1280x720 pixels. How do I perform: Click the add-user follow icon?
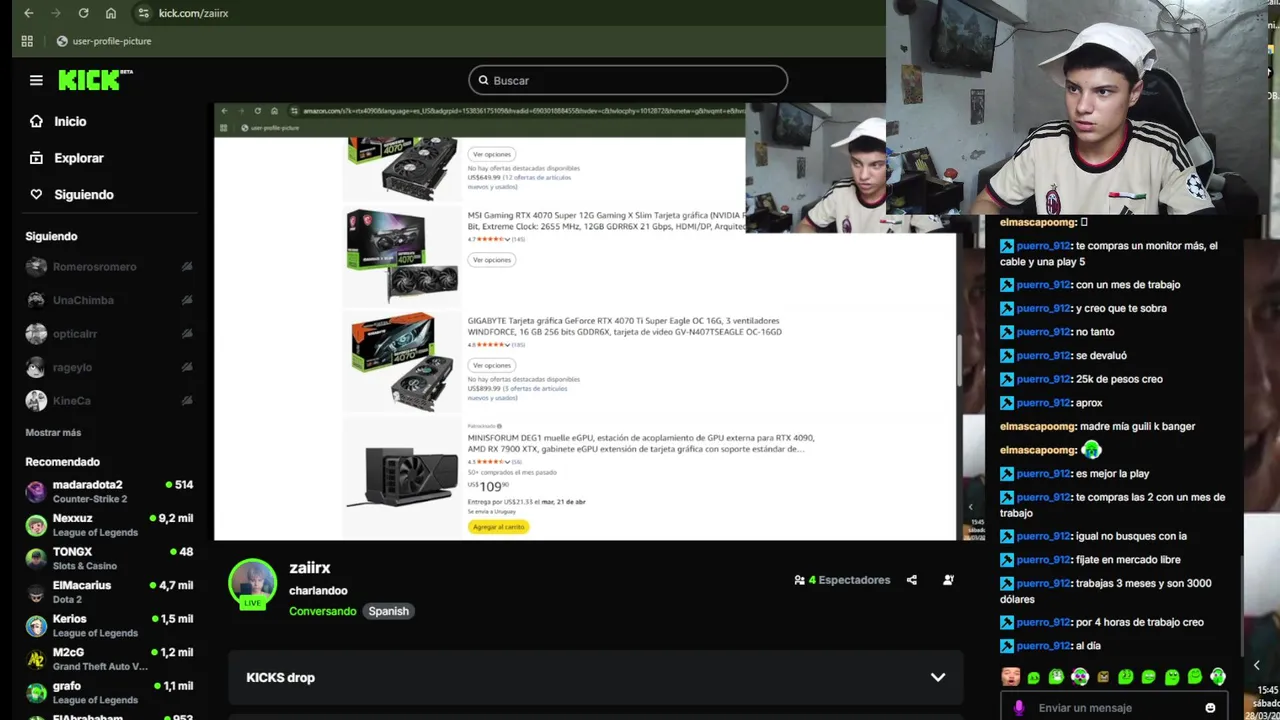948,580
